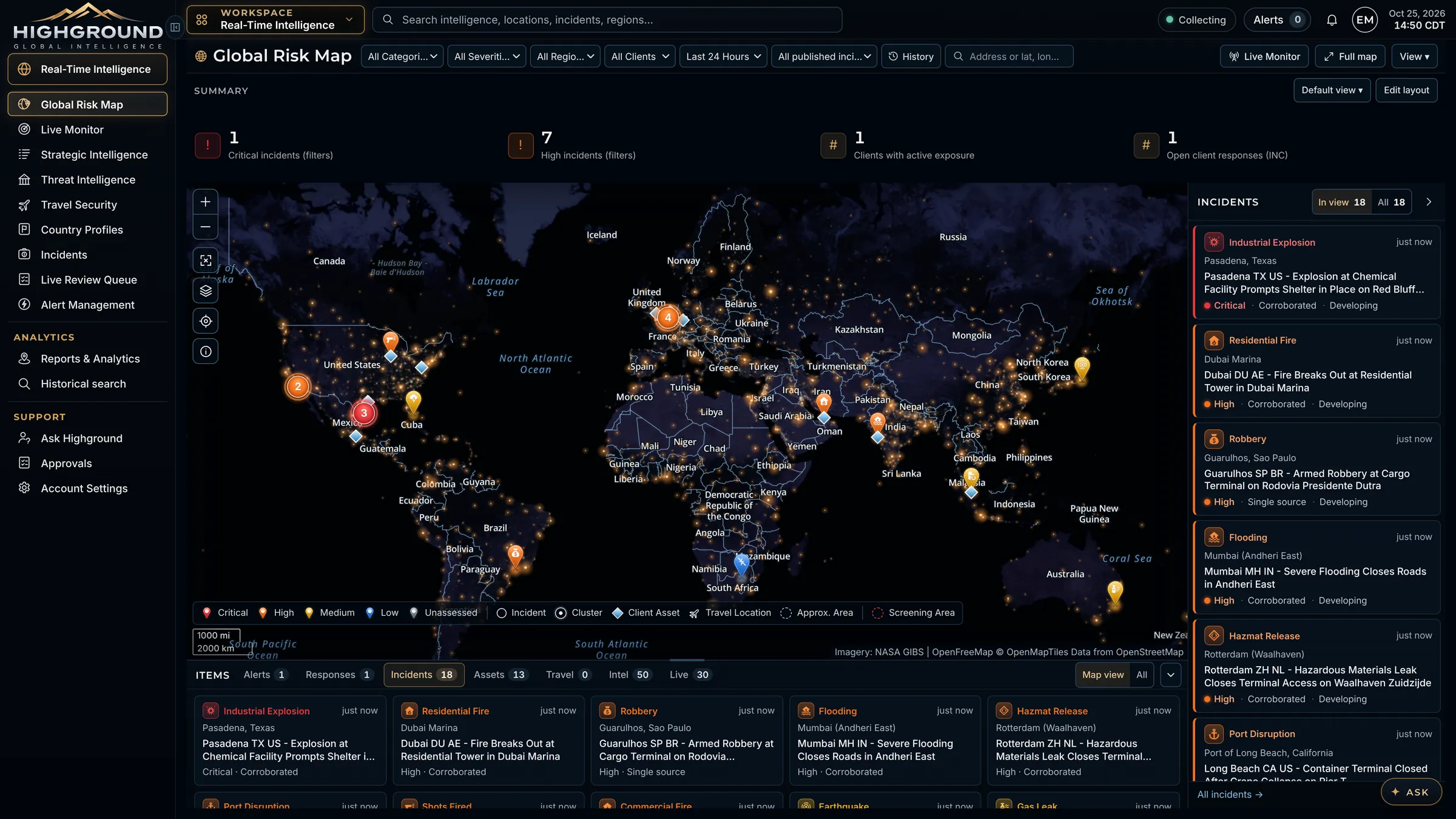Click the yellow medium pin in Australia
Image resolution: width=1456 pixels, height=819 pixels.
coord(1115,591)
